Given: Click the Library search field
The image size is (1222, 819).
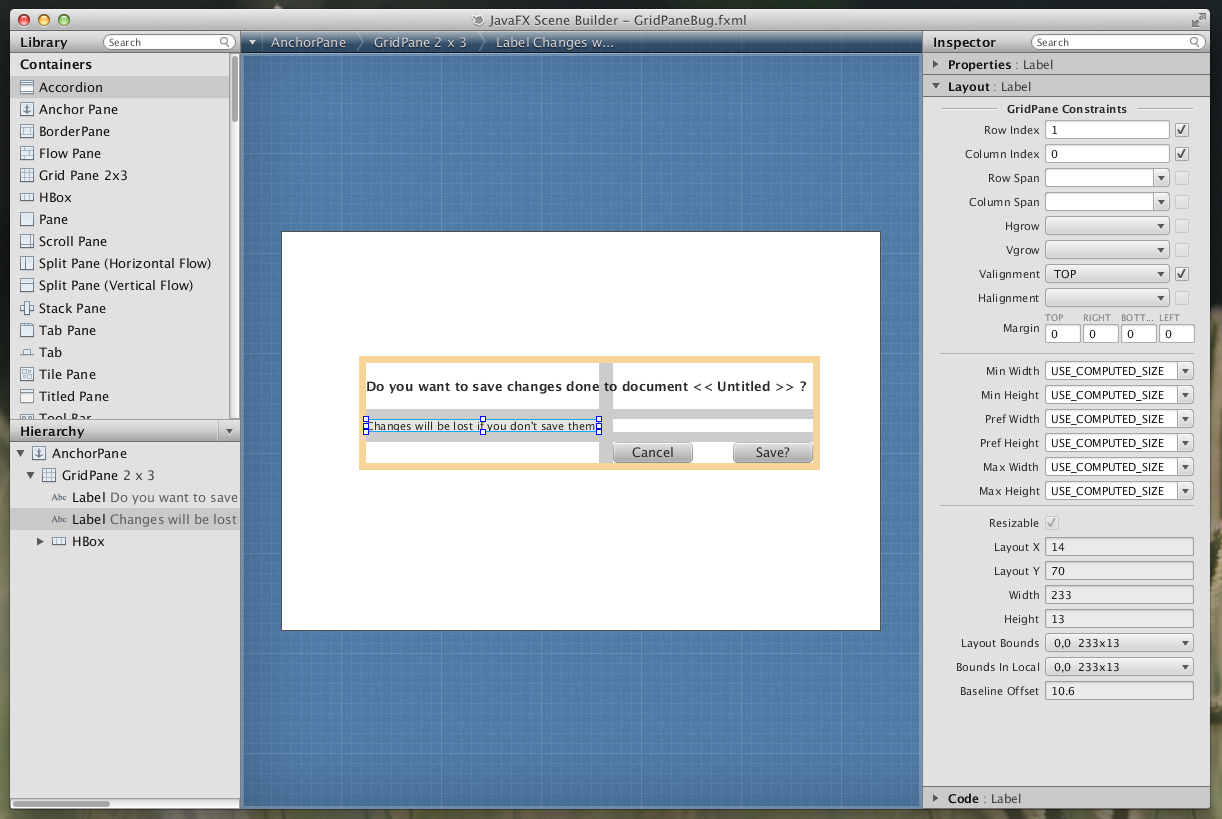Looking at the screenshot, I should pyautogui.click(x=165, y=43).
